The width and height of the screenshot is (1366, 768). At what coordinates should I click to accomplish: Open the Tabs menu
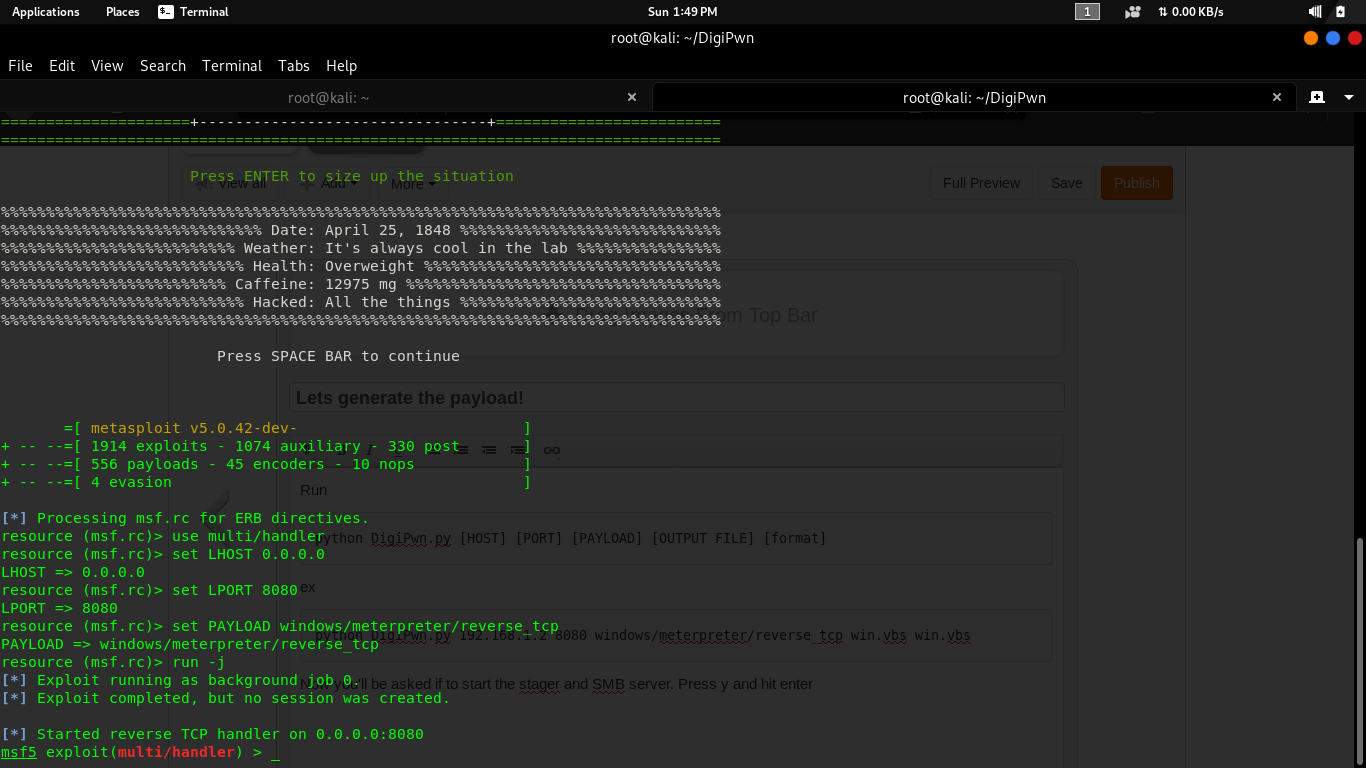point(294,65)
